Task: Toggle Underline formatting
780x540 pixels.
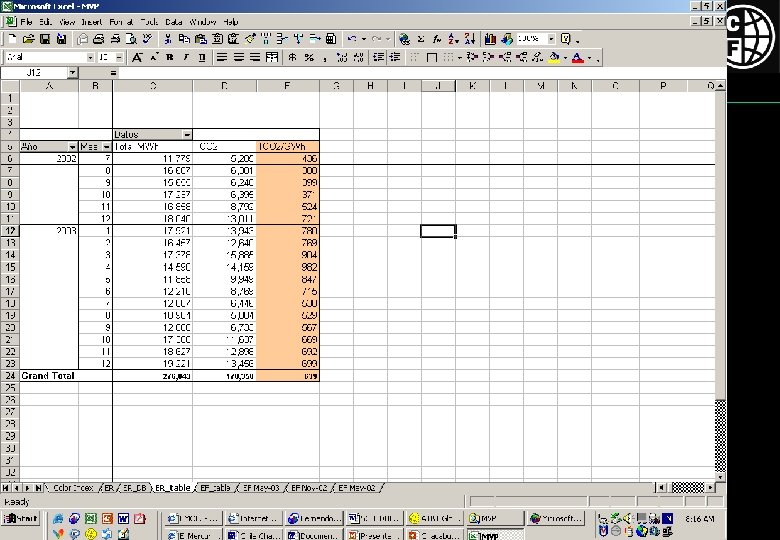Action: coord(202,58)
